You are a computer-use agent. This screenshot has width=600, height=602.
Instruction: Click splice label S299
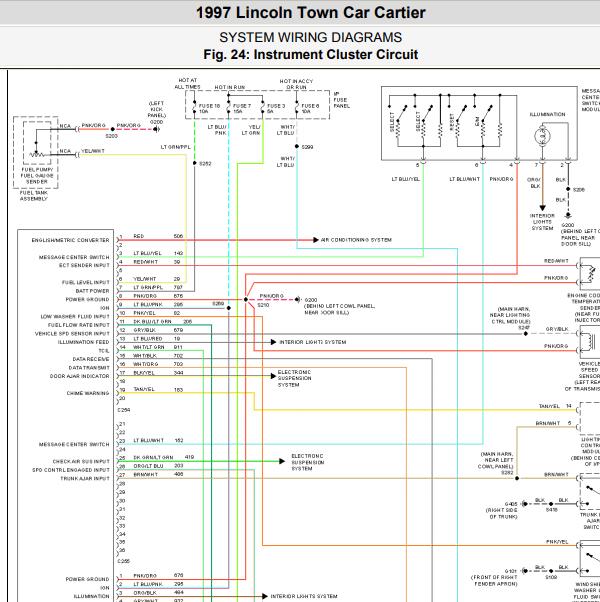tap(307, 147)
